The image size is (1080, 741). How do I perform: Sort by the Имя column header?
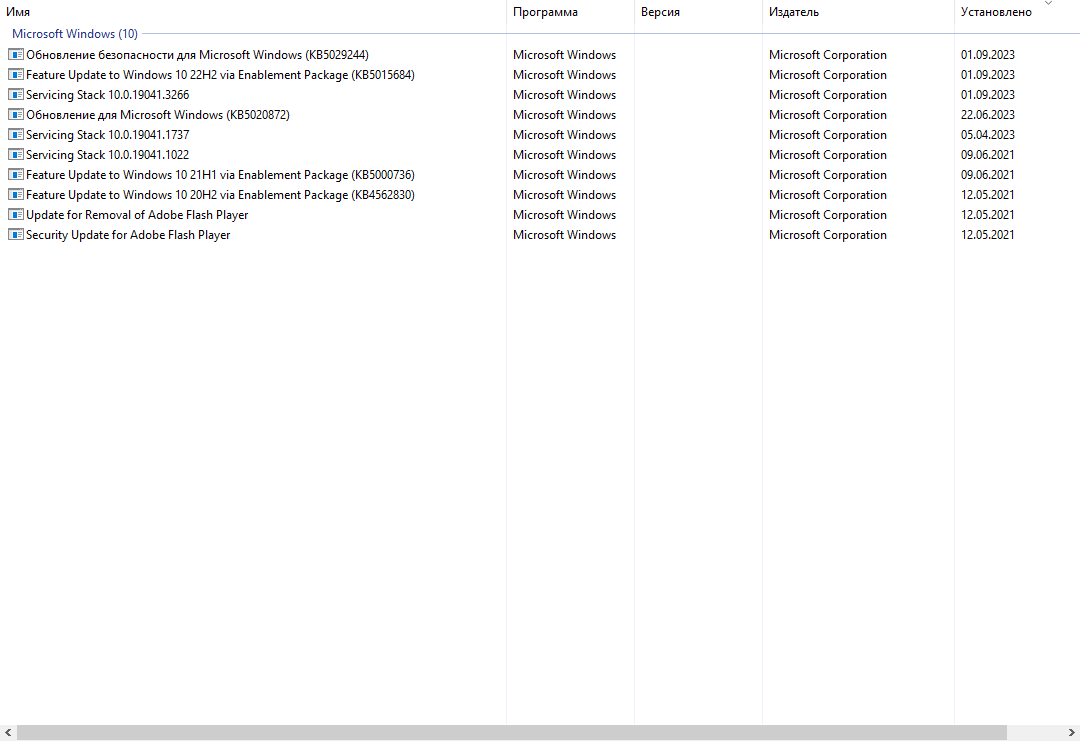coord(253,12)
